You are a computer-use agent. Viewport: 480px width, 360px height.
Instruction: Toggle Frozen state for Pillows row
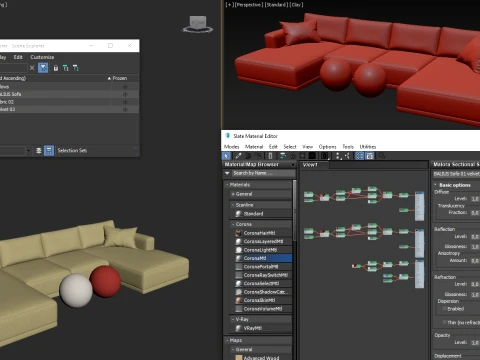click(x=125, y=87)
